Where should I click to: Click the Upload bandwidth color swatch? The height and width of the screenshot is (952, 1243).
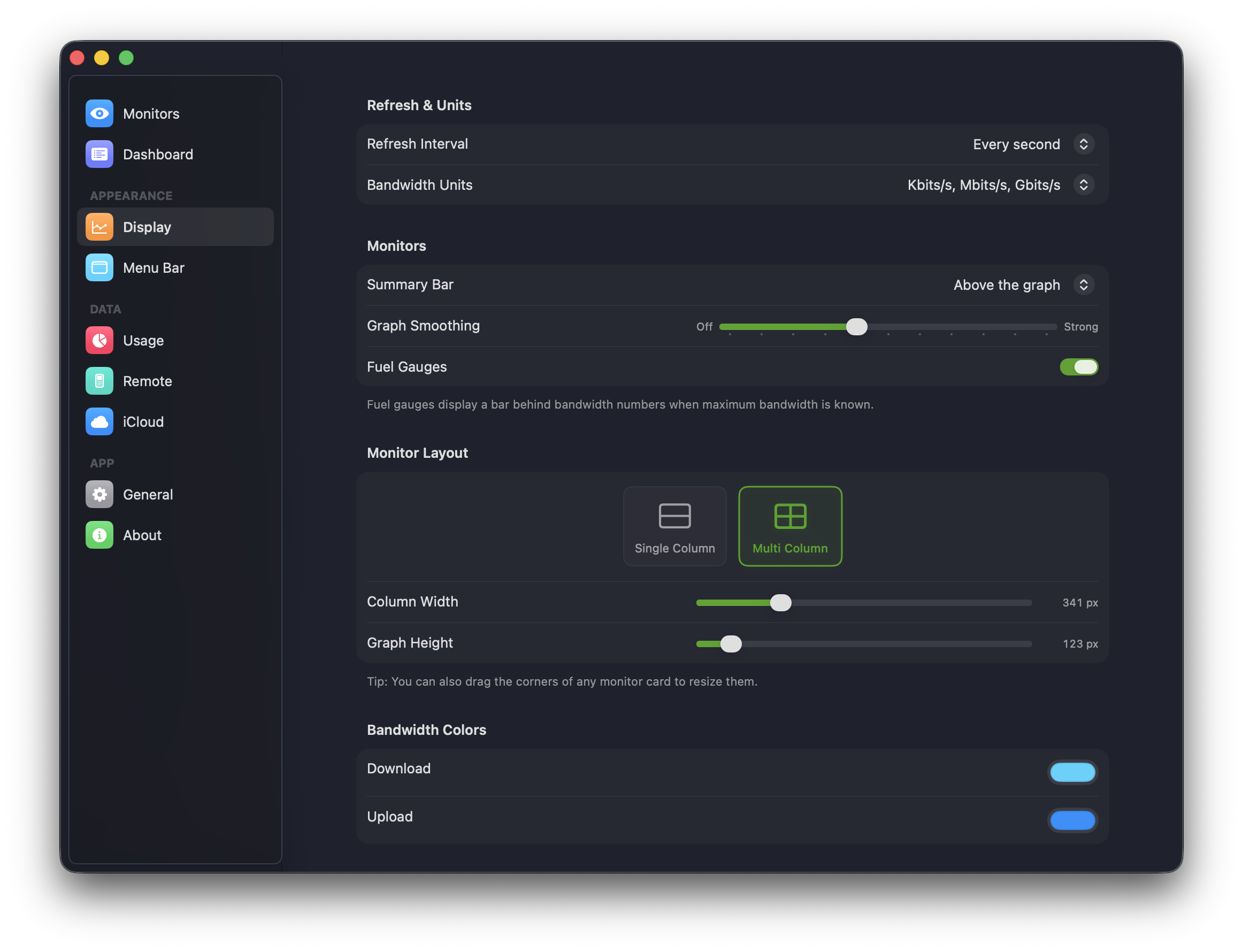[1072, 820]
